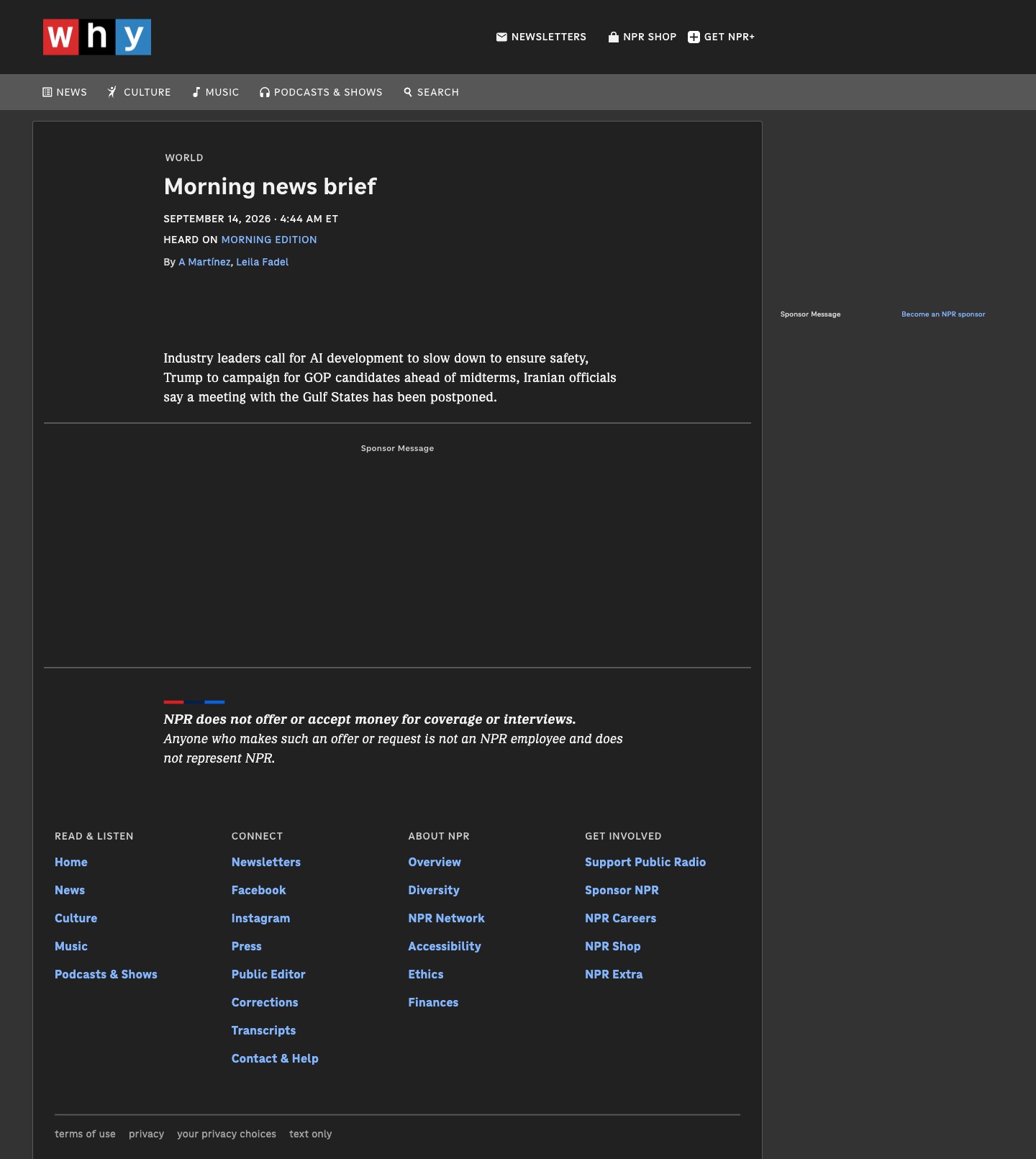
Task: Click the WHYY station logo
Action: tap(97, 37)
